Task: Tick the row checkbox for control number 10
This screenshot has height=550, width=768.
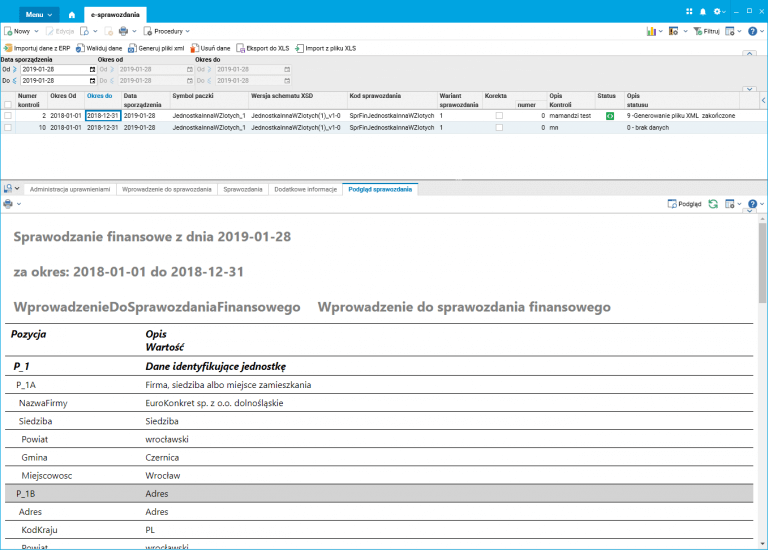Action: click(x=8, y=127)
